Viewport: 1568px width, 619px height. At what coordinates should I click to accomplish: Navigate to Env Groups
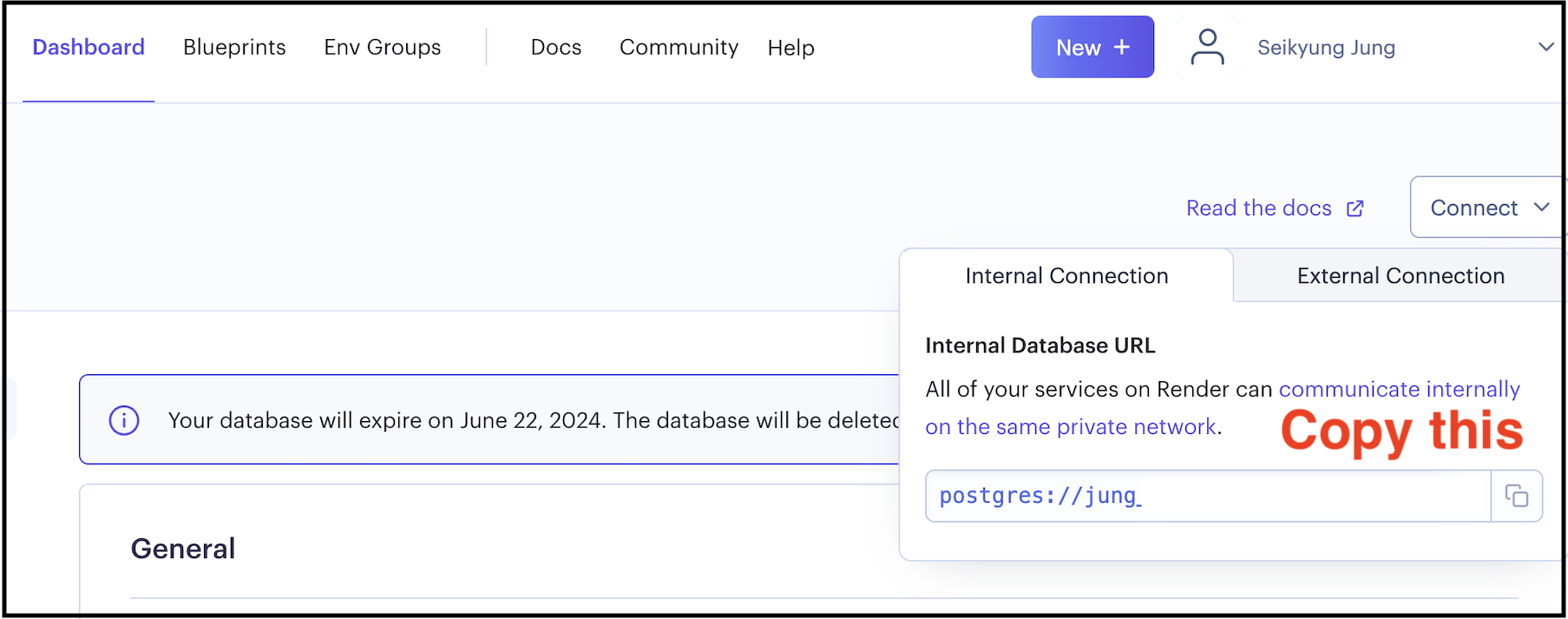pos(382,48)
